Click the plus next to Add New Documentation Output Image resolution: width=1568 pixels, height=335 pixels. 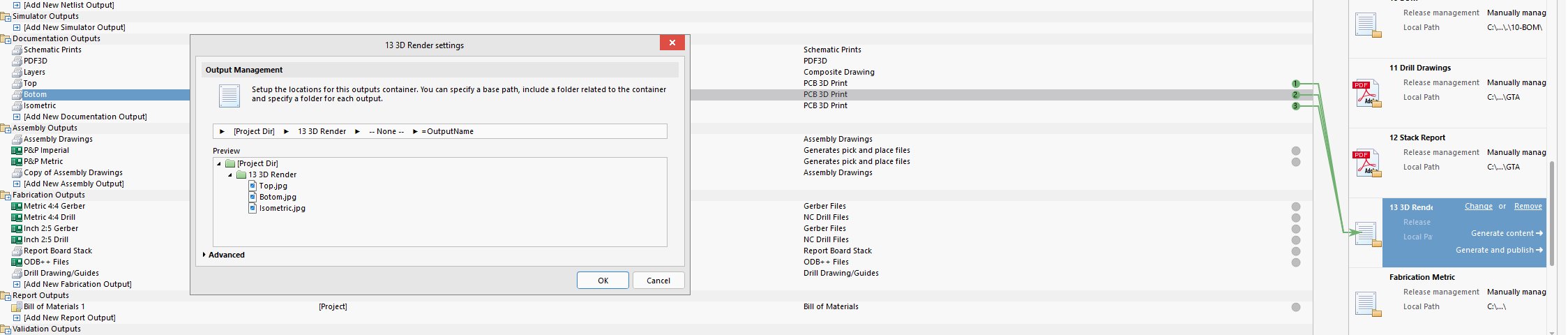tap(17, 117)
